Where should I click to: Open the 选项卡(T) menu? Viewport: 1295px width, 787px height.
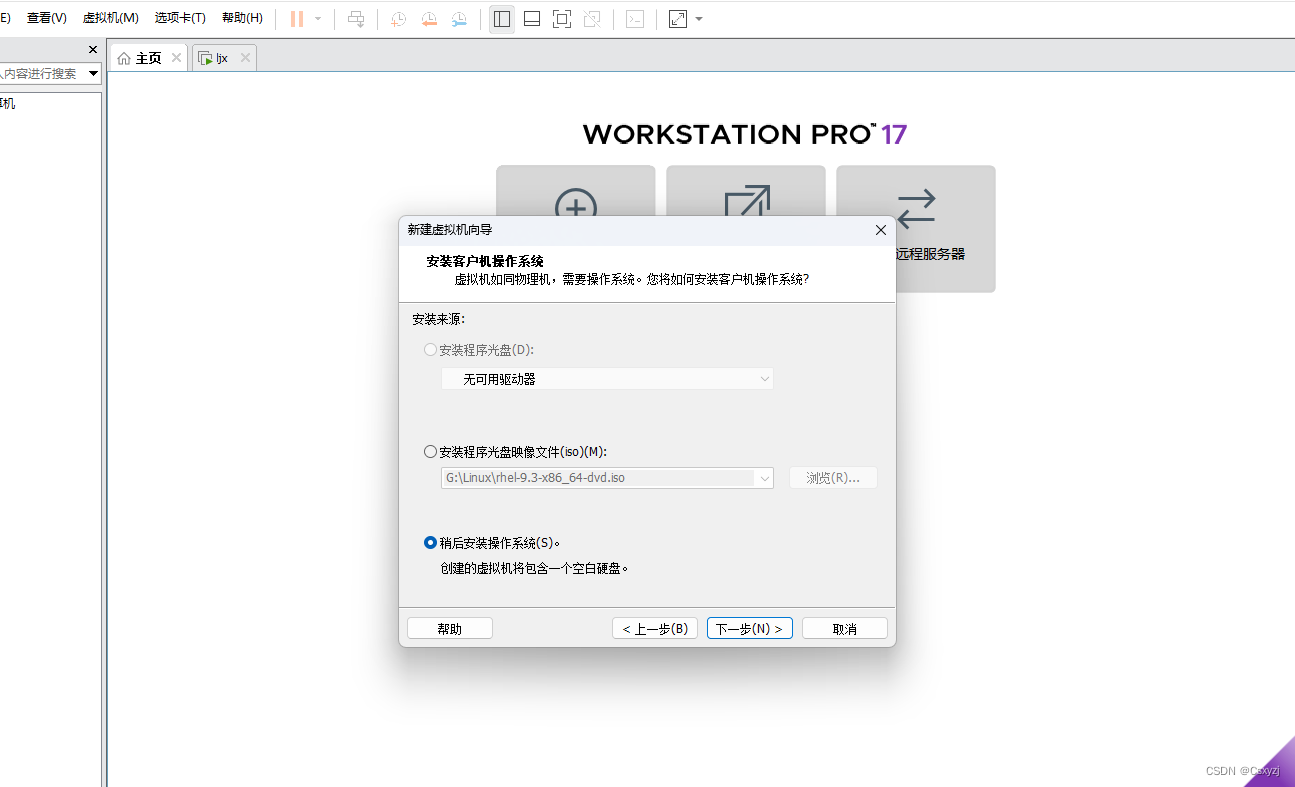[x=180, y=18]
